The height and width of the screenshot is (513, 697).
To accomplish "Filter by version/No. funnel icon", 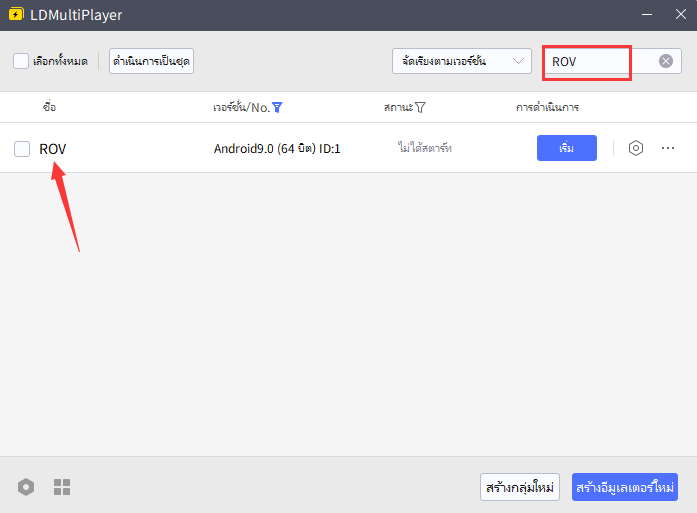I will pos(277,107).
